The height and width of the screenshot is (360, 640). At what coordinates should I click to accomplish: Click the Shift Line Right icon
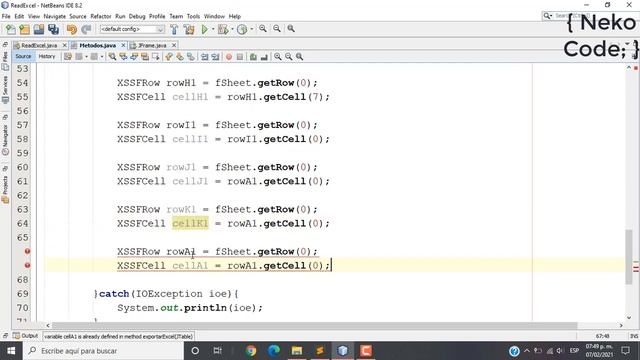point(216,57)
